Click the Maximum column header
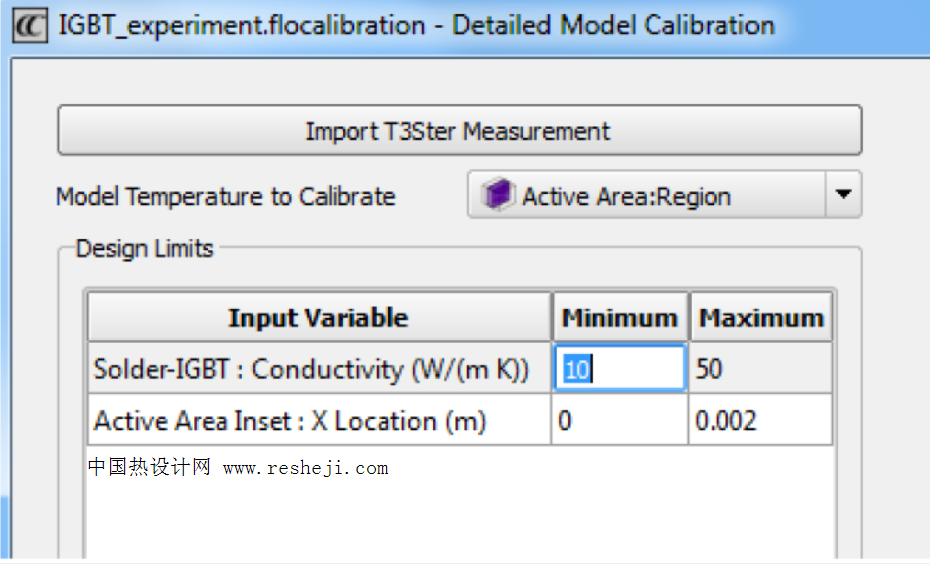Viewport: 930px width, 564px height. (761, 318)
